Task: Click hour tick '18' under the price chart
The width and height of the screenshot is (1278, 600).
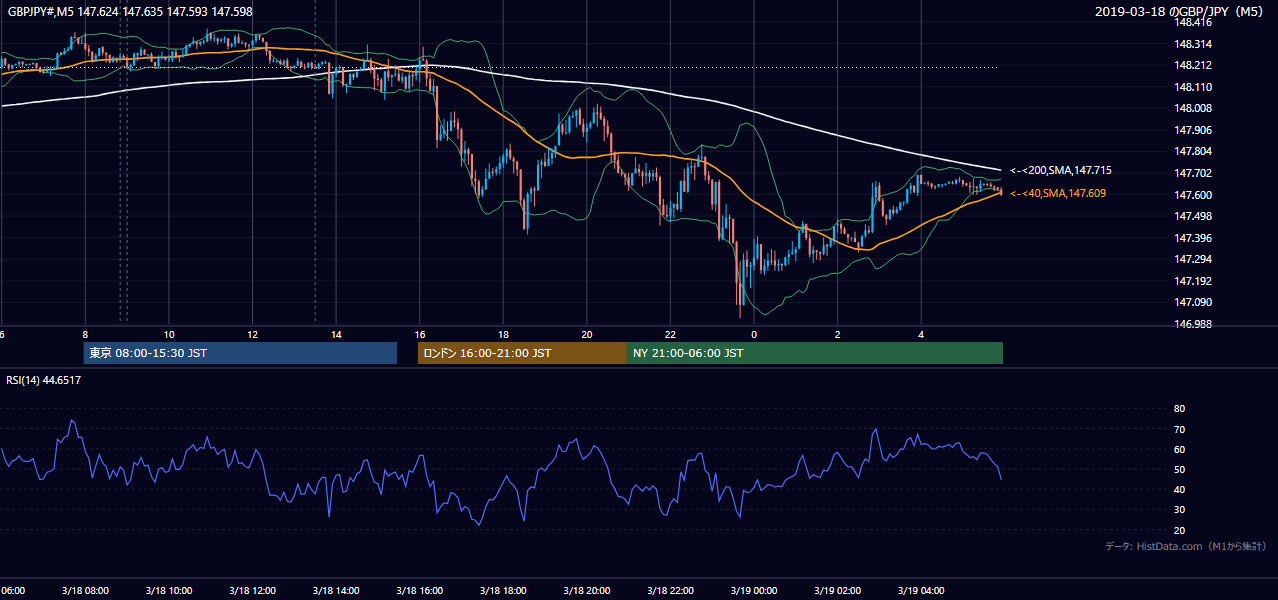Action: [x=503, y=334]
